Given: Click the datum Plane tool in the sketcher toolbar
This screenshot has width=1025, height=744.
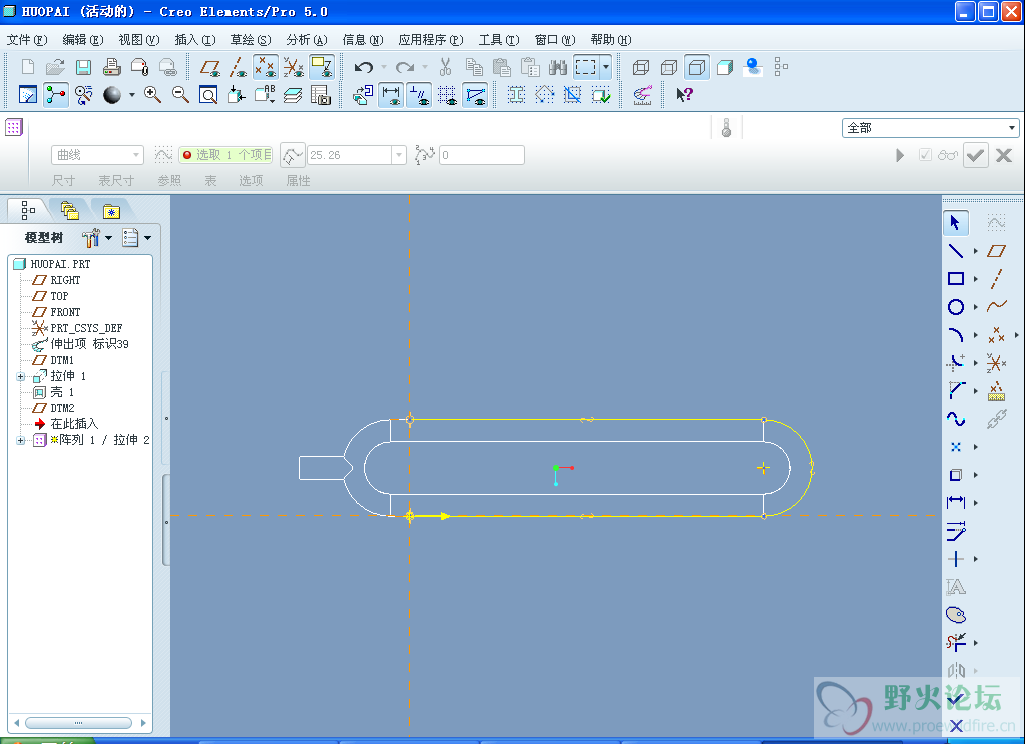Looking at the screenshot, I should tap(996, 251).
